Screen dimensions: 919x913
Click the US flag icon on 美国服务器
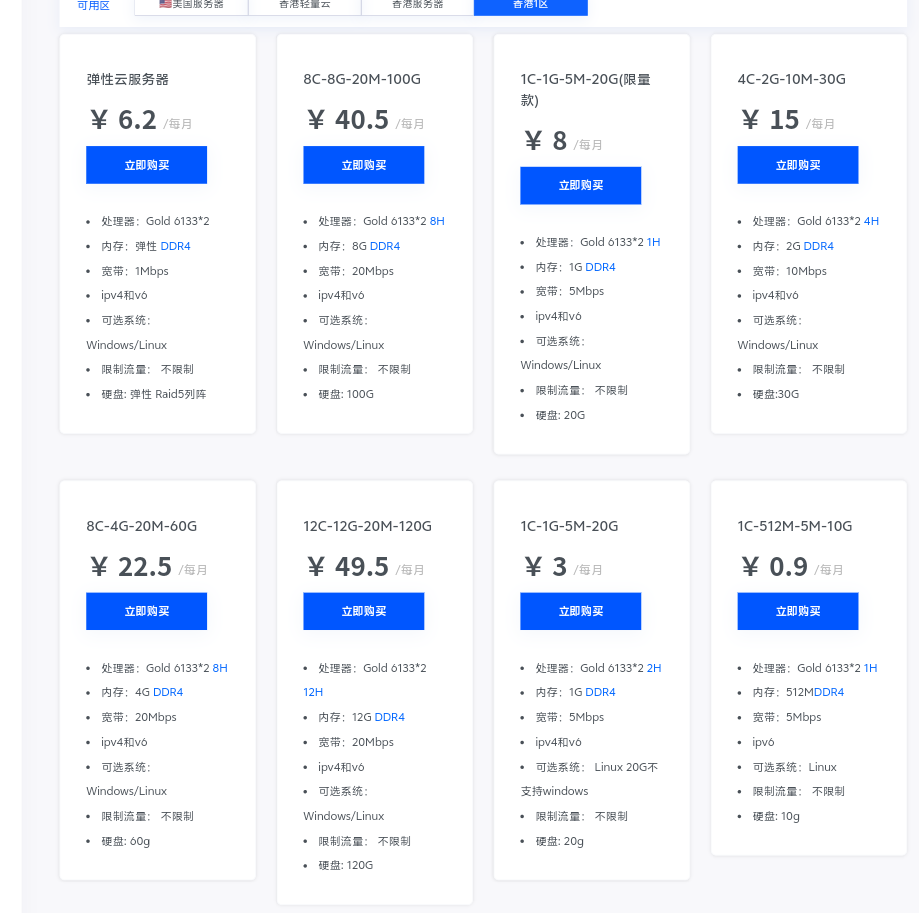pos(165,4)
